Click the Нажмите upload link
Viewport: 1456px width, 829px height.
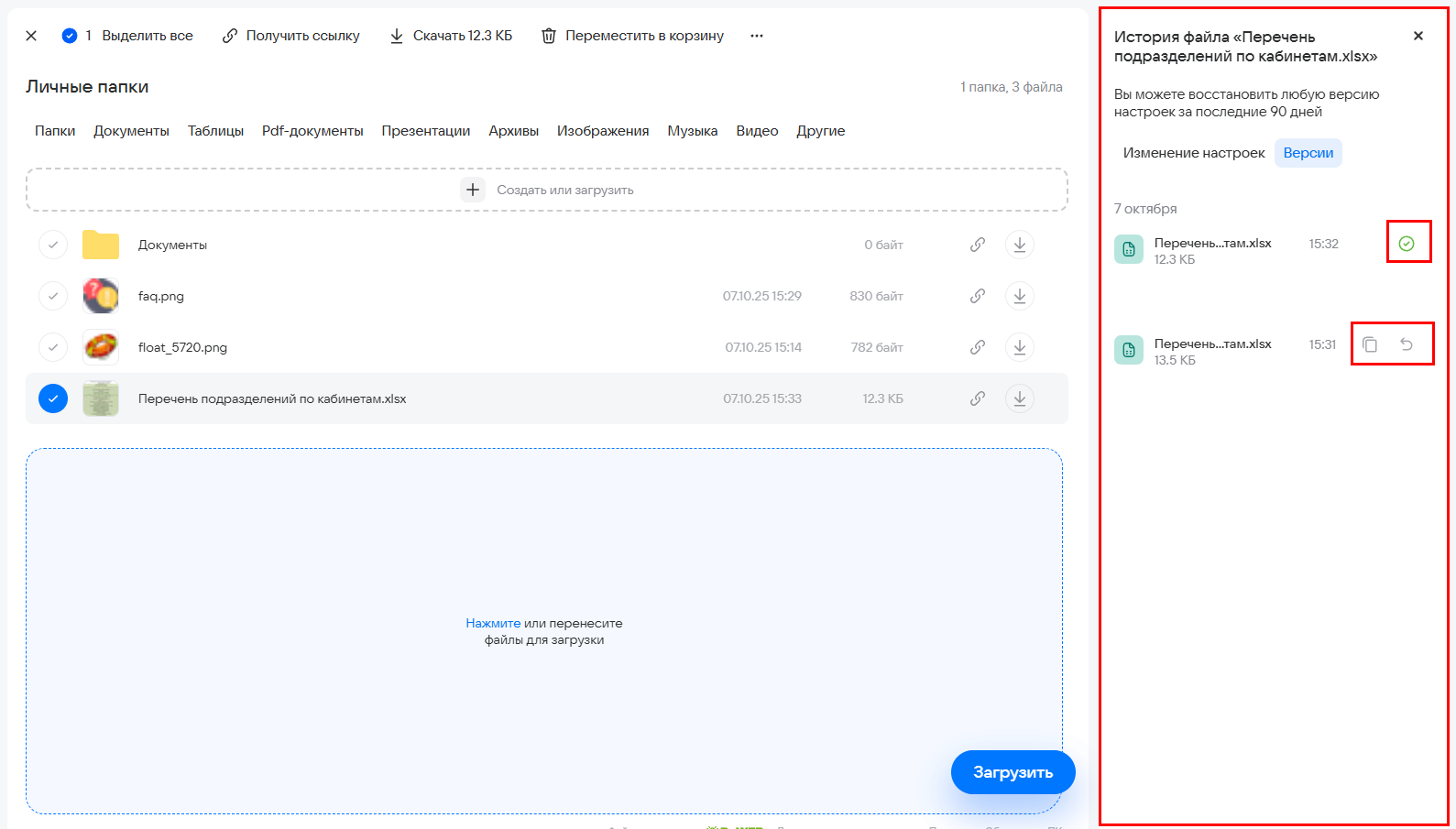[x=493, y=623]
